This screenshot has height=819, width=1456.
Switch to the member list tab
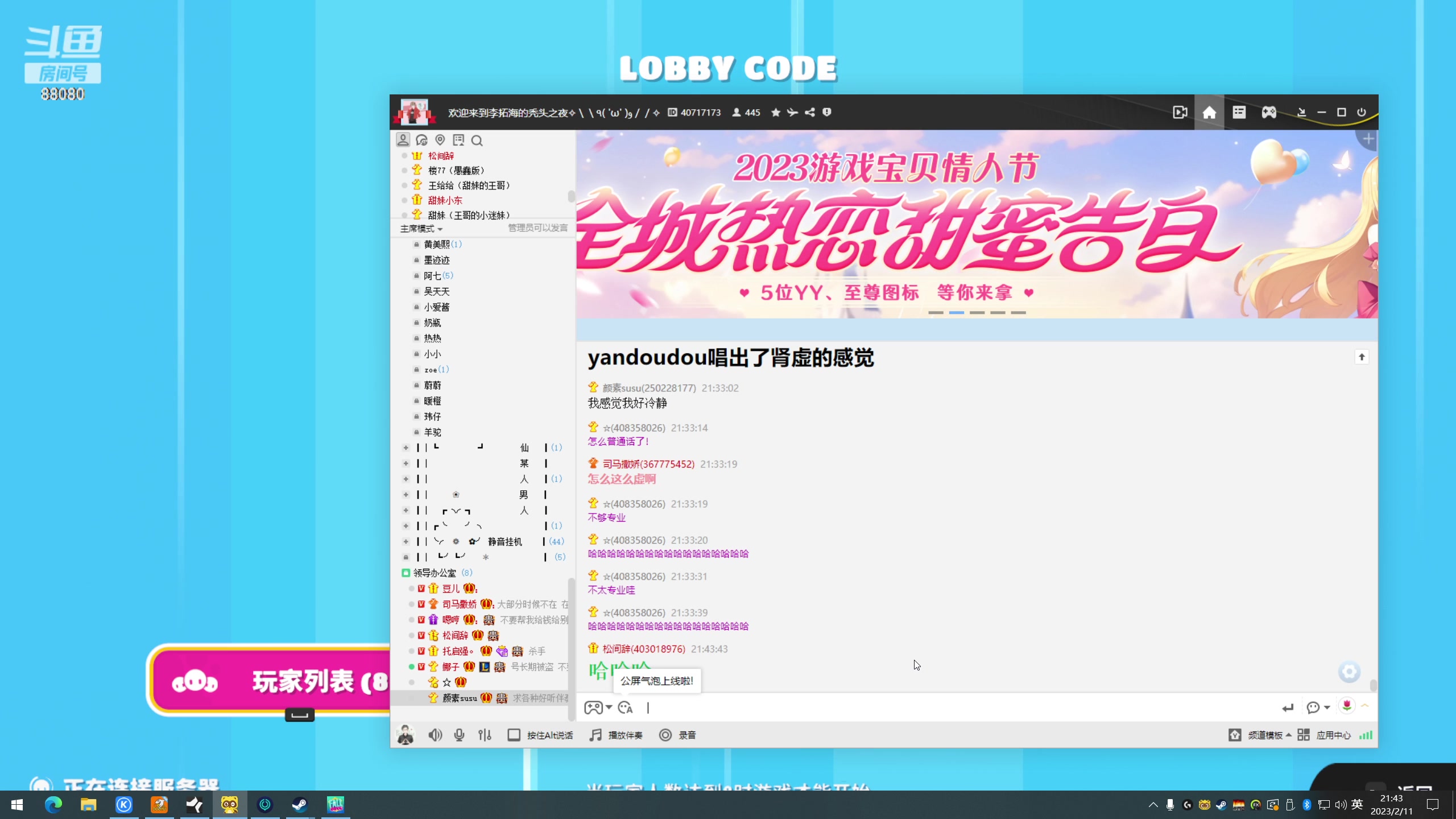[403, 139]
